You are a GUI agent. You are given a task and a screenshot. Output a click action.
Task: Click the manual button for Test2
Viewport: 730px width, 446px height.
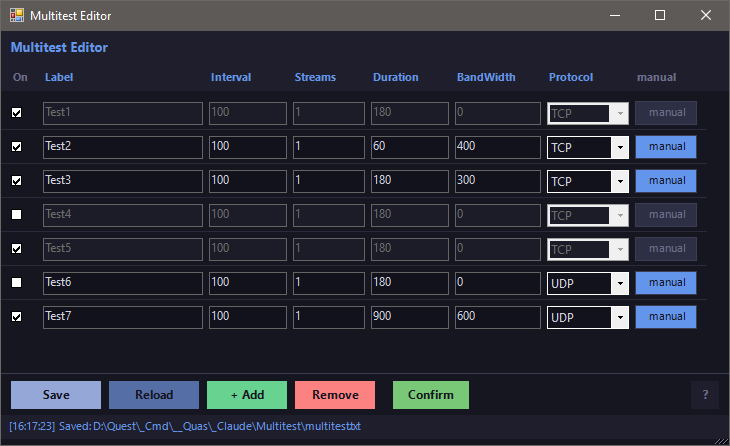click(x=666, y=147)
